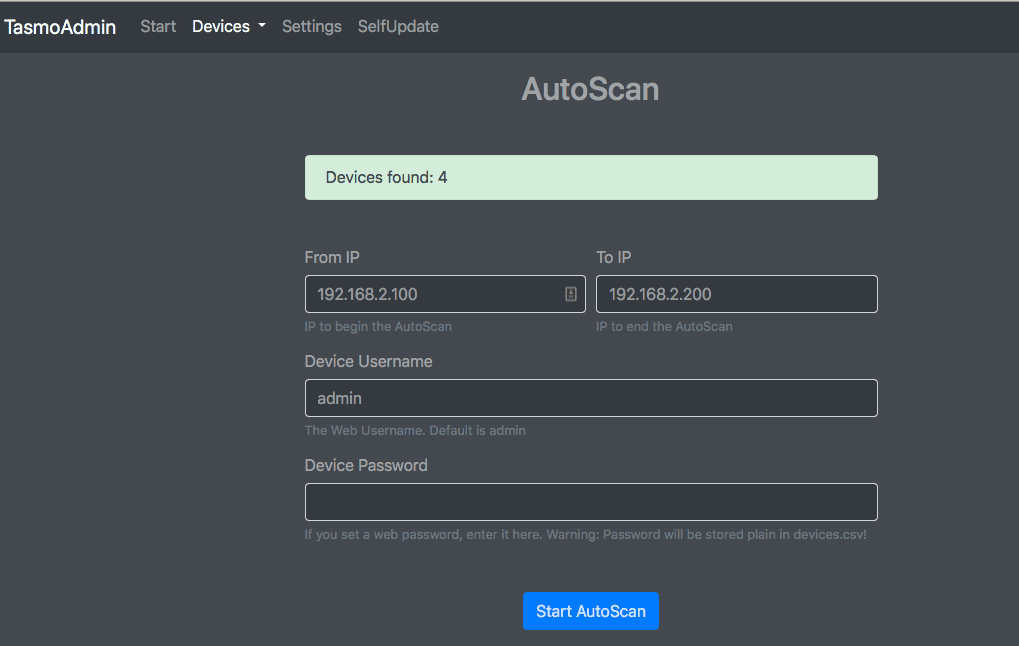
Task: Click the Devices found alert banner
Action: point(590,177)
